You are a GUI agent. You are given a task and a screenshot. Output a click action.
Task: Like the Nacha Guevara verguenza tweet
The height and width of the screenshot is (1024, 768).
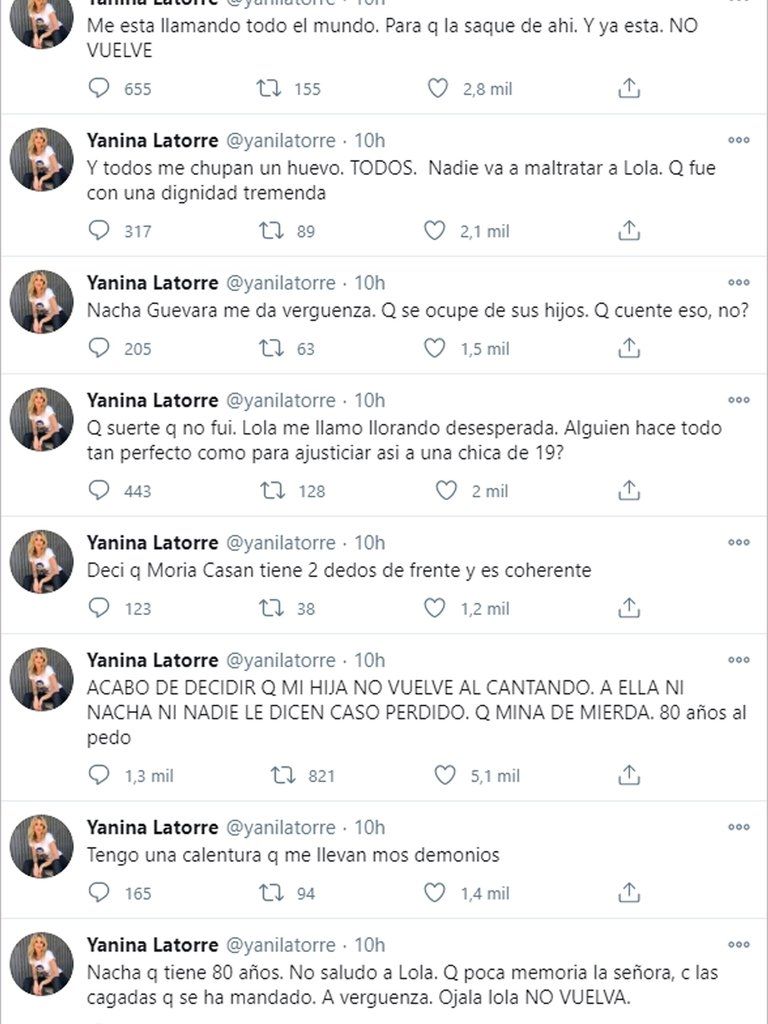[x=436, y=348]
